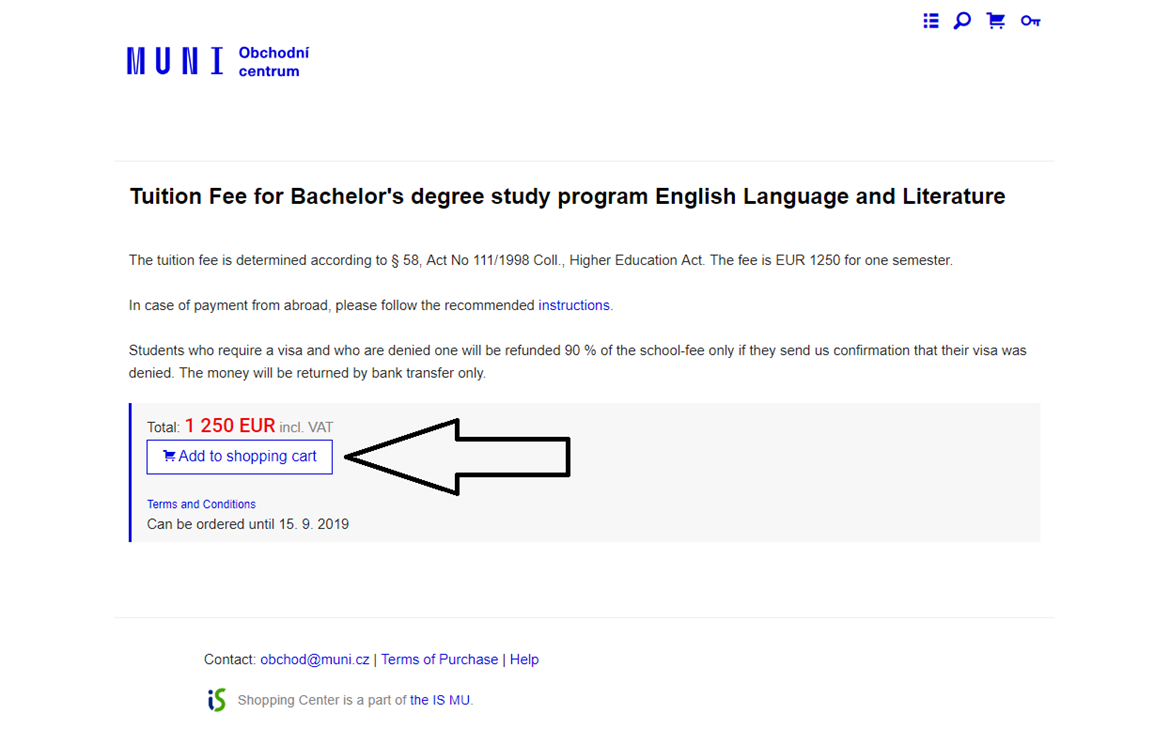Open the category list icon in header

click(931, 21)
